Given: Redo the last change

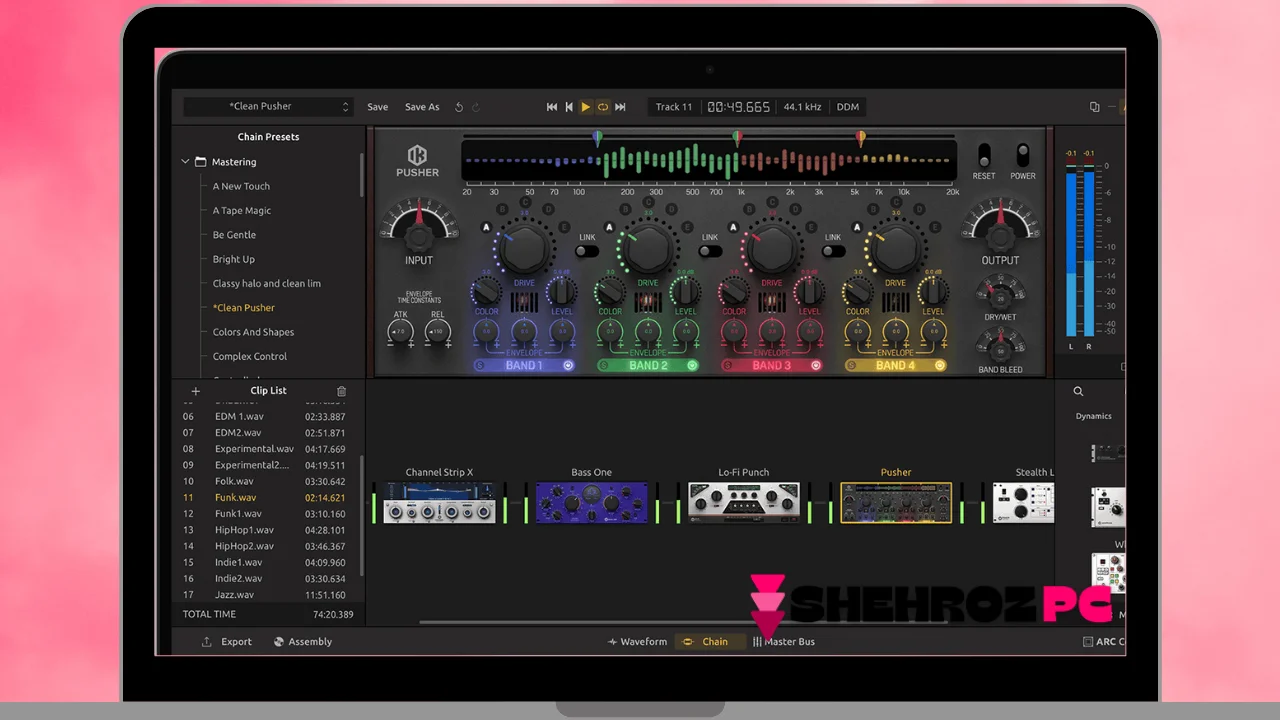Looking at the screenshot, I should [x=476, y=107].
